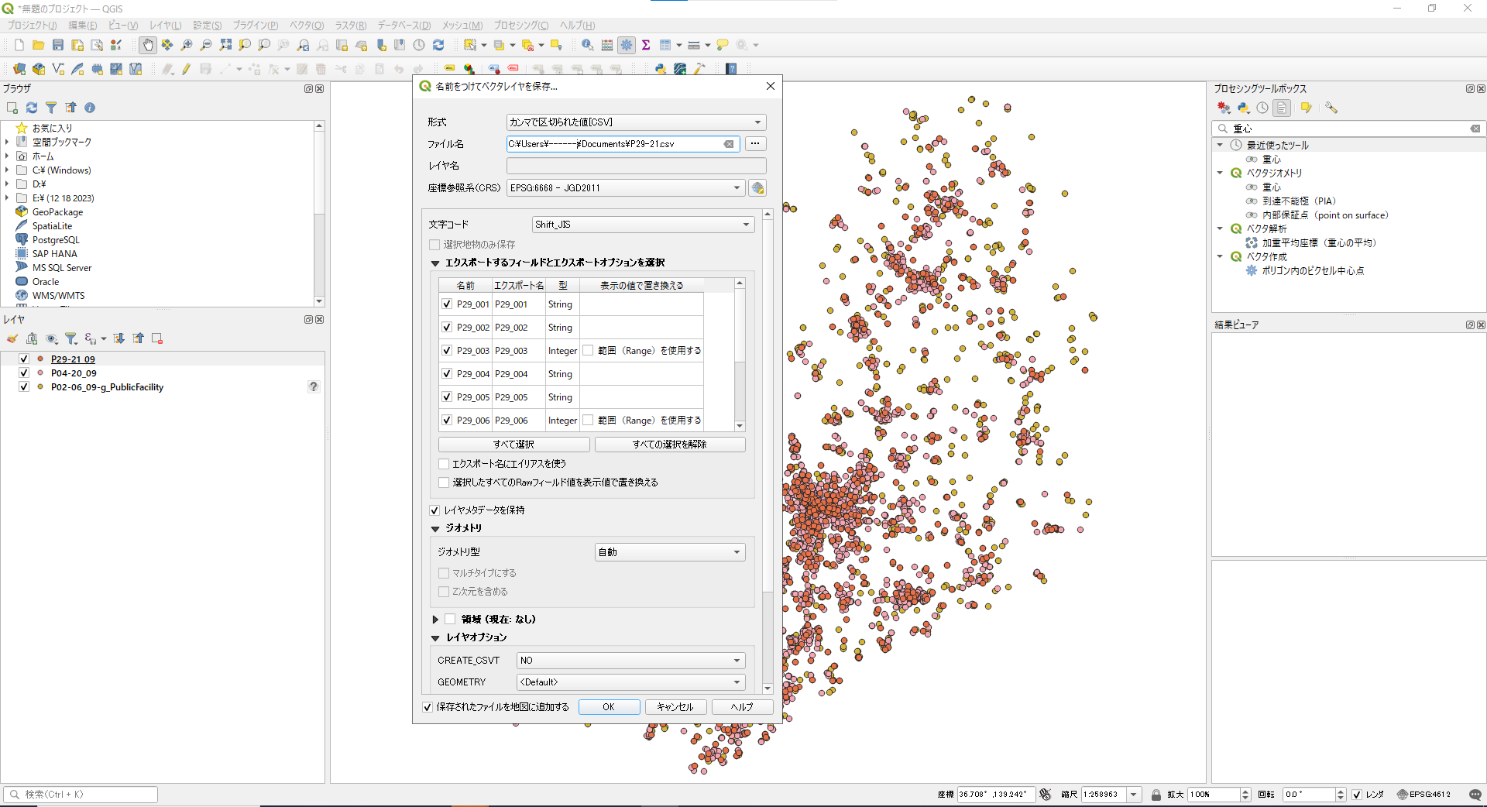Viewport: 1487px width, 807px height.
Task: Click the Save Project disk icon
Action: pyautogui.click(x=58, y=45)
